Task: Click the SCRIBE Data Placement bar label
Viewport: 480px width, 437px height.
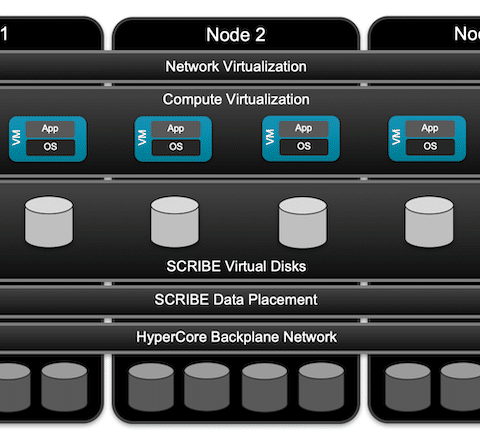Action: [x=236, y=299]
